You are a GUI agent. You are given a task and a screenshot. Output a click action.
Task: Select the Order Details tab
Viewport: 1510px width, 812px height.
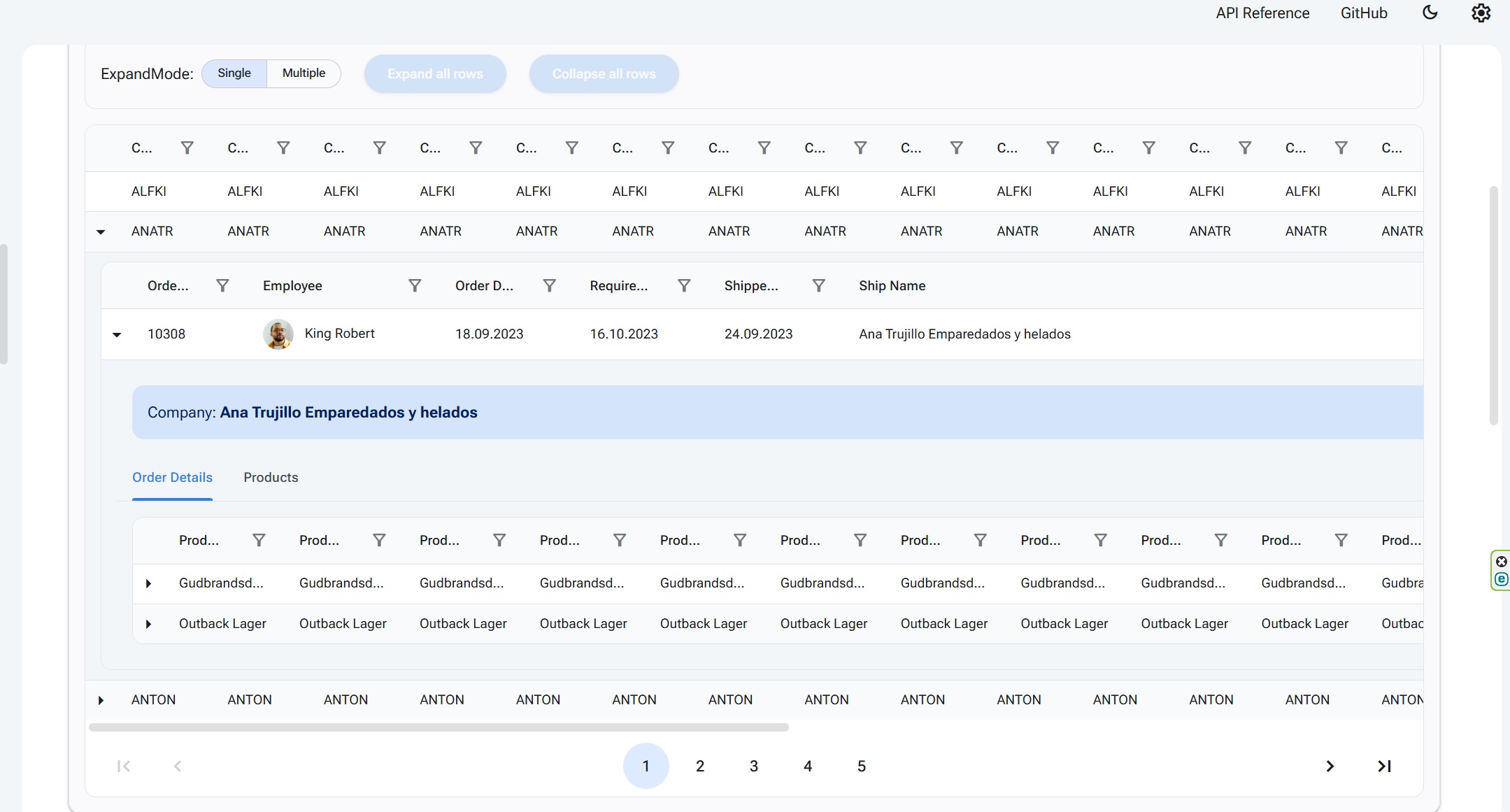172,478
